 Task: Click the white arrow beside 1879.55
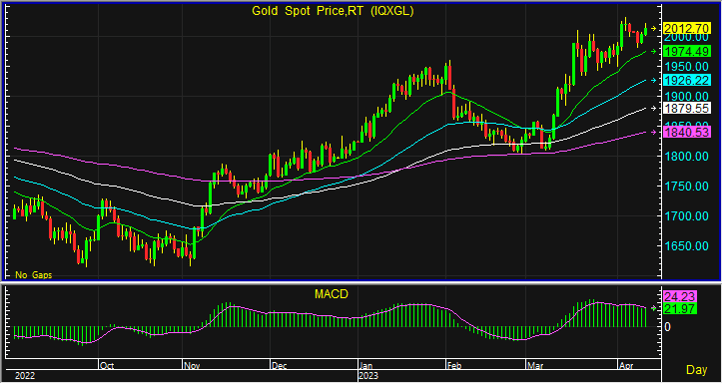click(x=653, y=108)
